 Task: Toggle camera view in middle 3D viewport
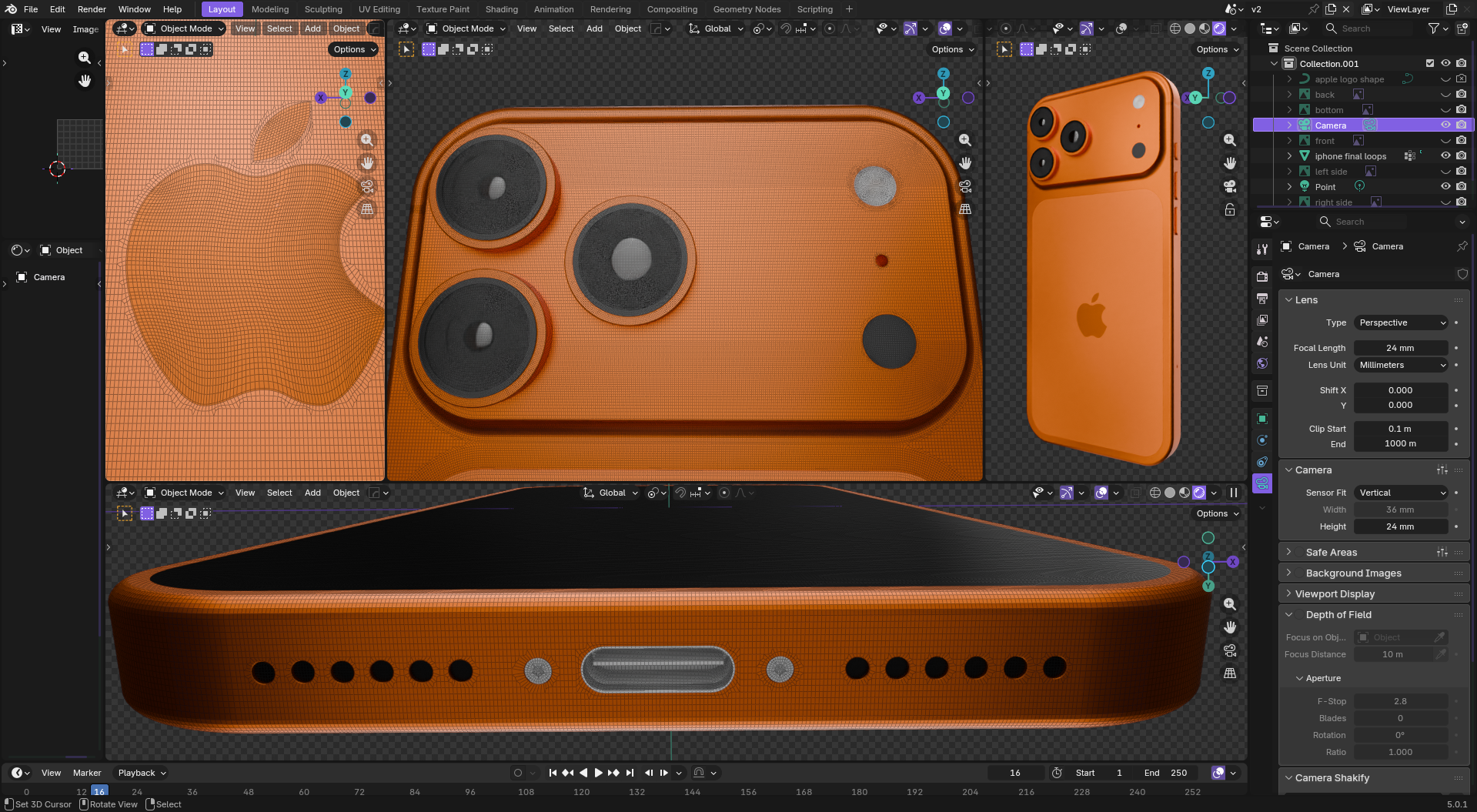tap(965, 186)
